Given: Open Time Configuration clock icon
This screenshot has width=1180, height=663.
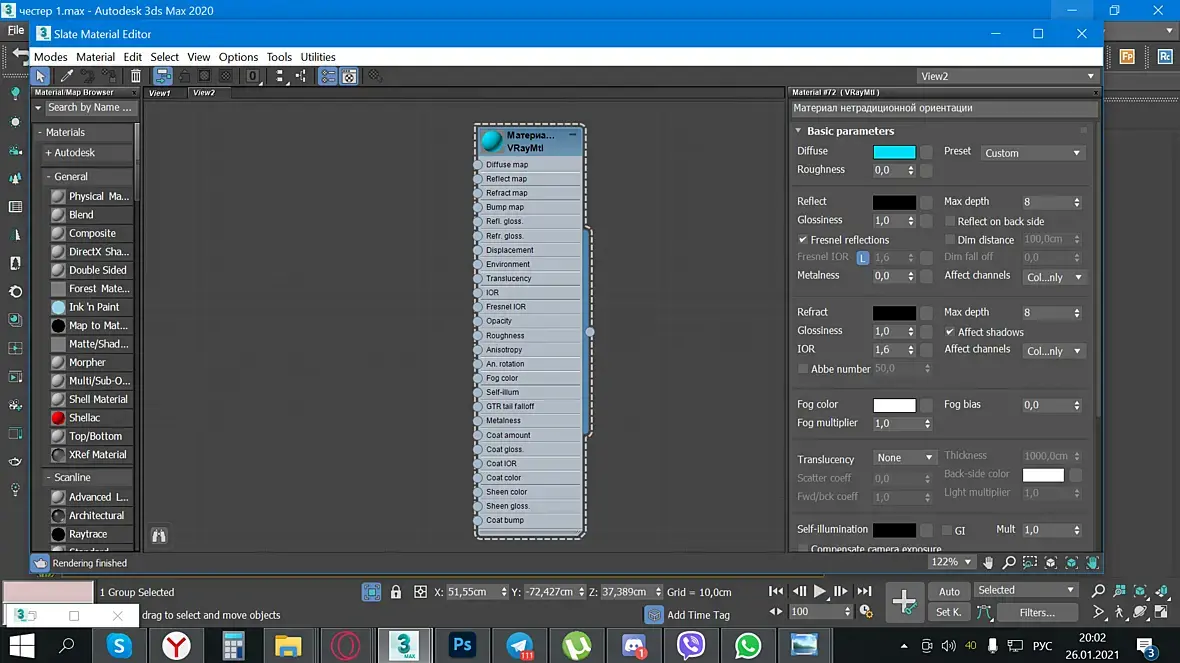Looking at the screenshot, I should click(x=866, y=611).
